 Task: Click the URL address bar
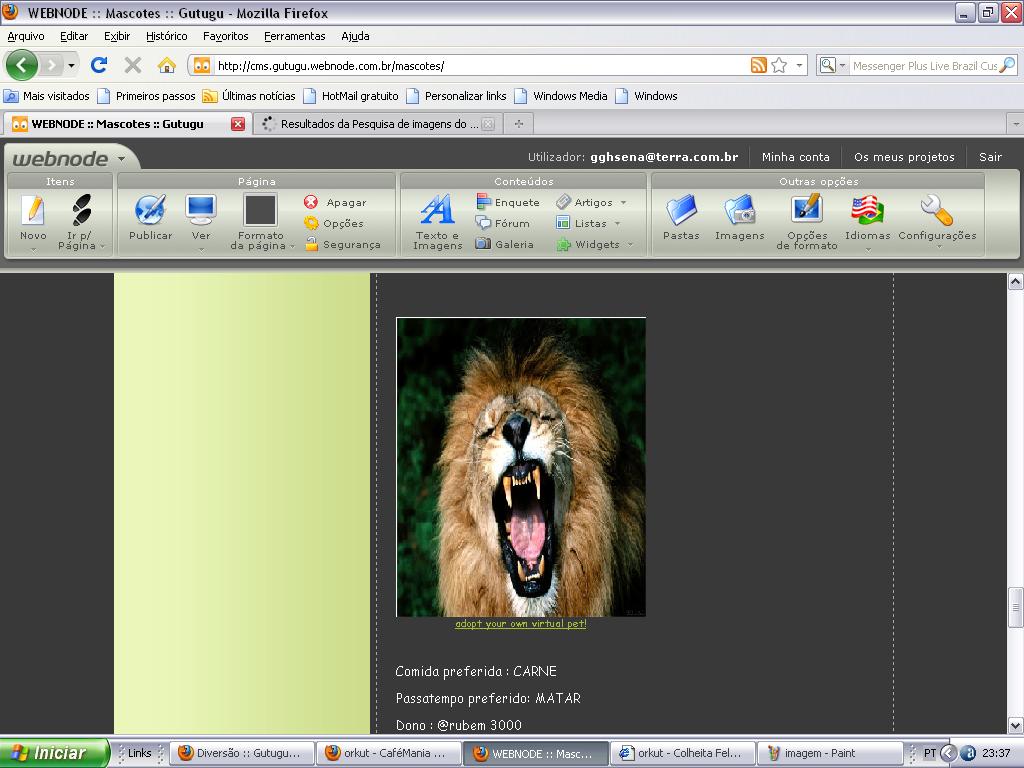click(480, 66)
